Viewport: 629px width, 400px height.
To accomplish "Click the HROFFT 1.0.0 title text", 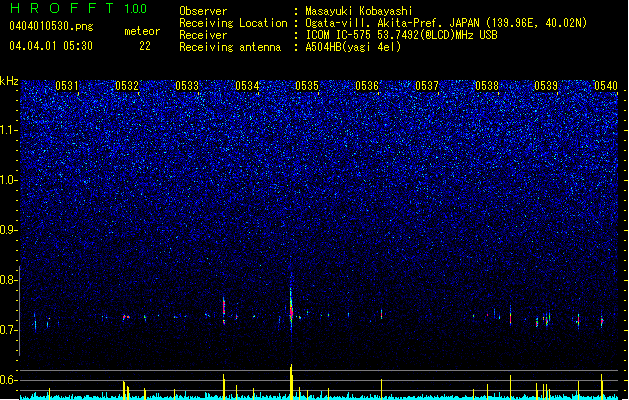I will pos(79,8).
